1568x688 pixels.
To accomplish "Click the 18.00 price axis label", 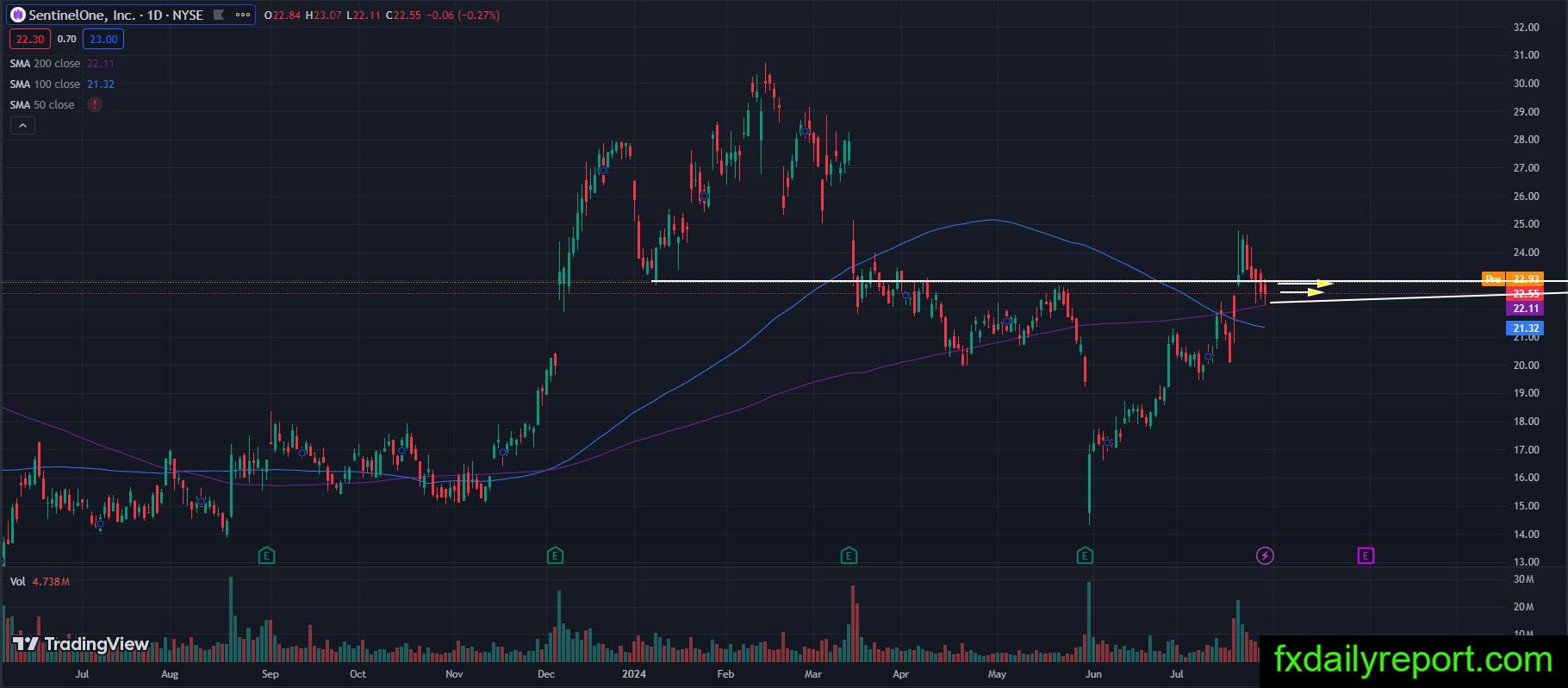I will 1526,422.
